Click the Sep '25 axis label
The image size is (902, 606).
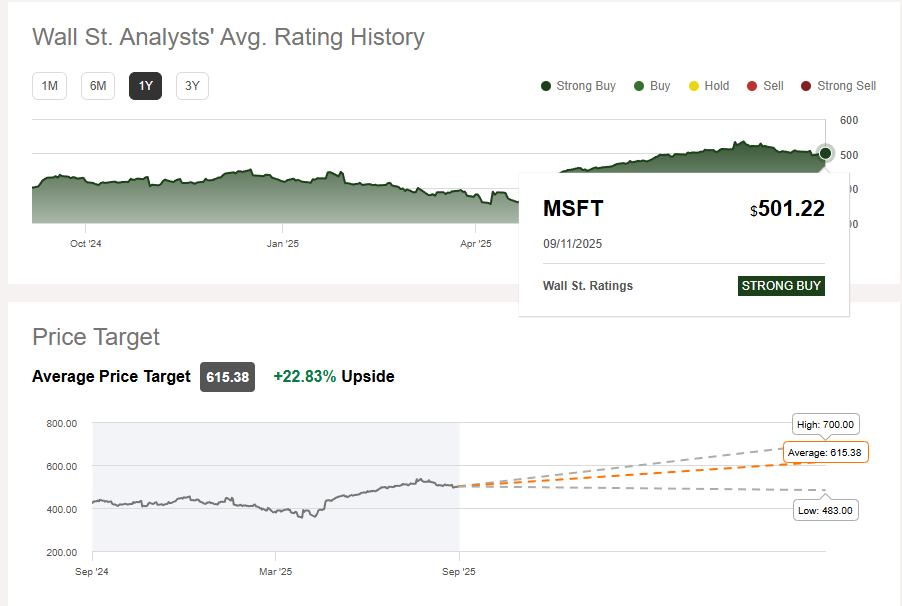[458, 572]
